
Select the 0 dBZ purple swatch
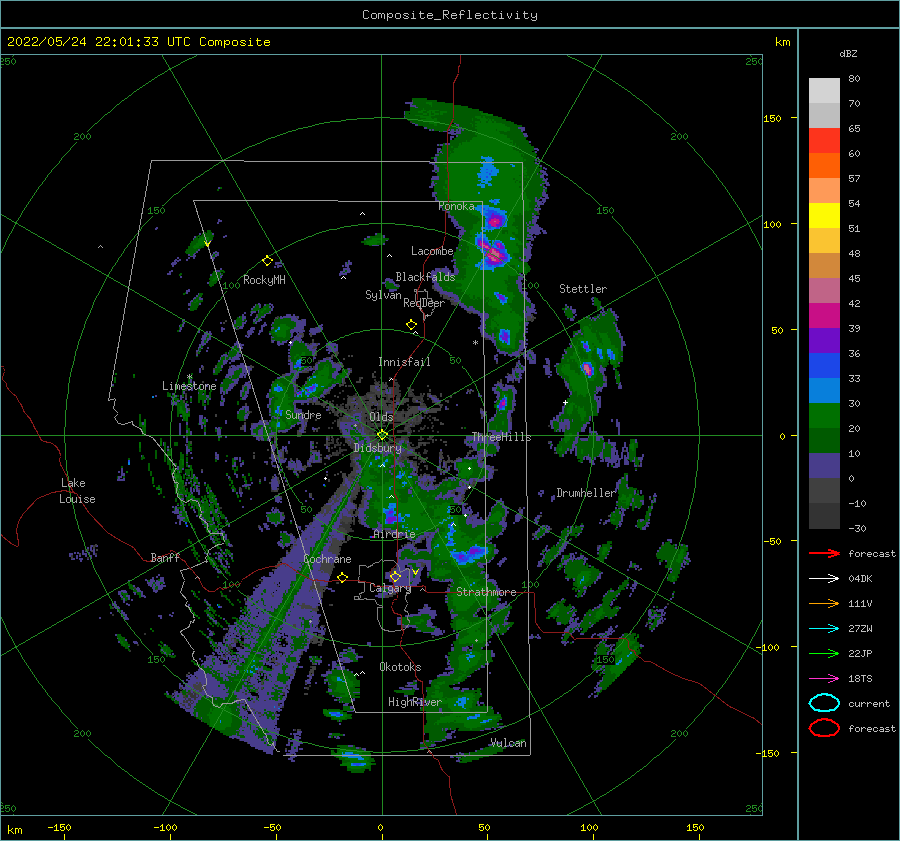coord(824,466)
